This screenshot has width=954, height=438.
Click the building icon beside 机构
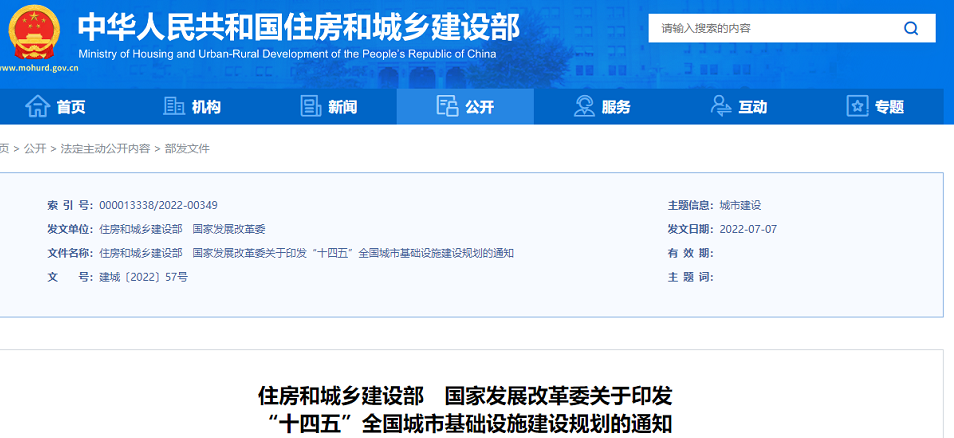[x=174, y=106]
